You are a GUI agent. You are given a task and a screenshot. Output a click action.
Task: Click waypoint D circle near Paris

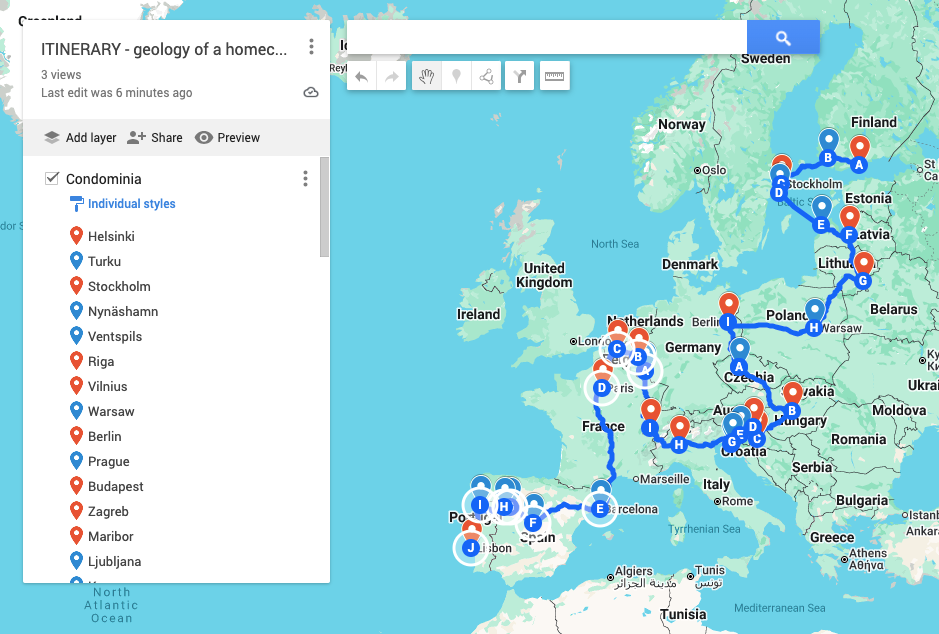tap(602, 388)
